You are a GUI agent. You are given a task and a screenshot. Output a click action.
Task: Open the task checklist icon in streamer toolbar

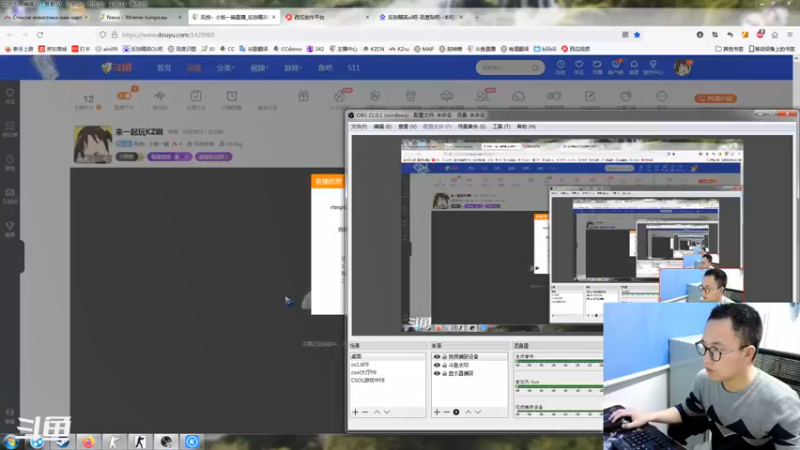(196, 96)
